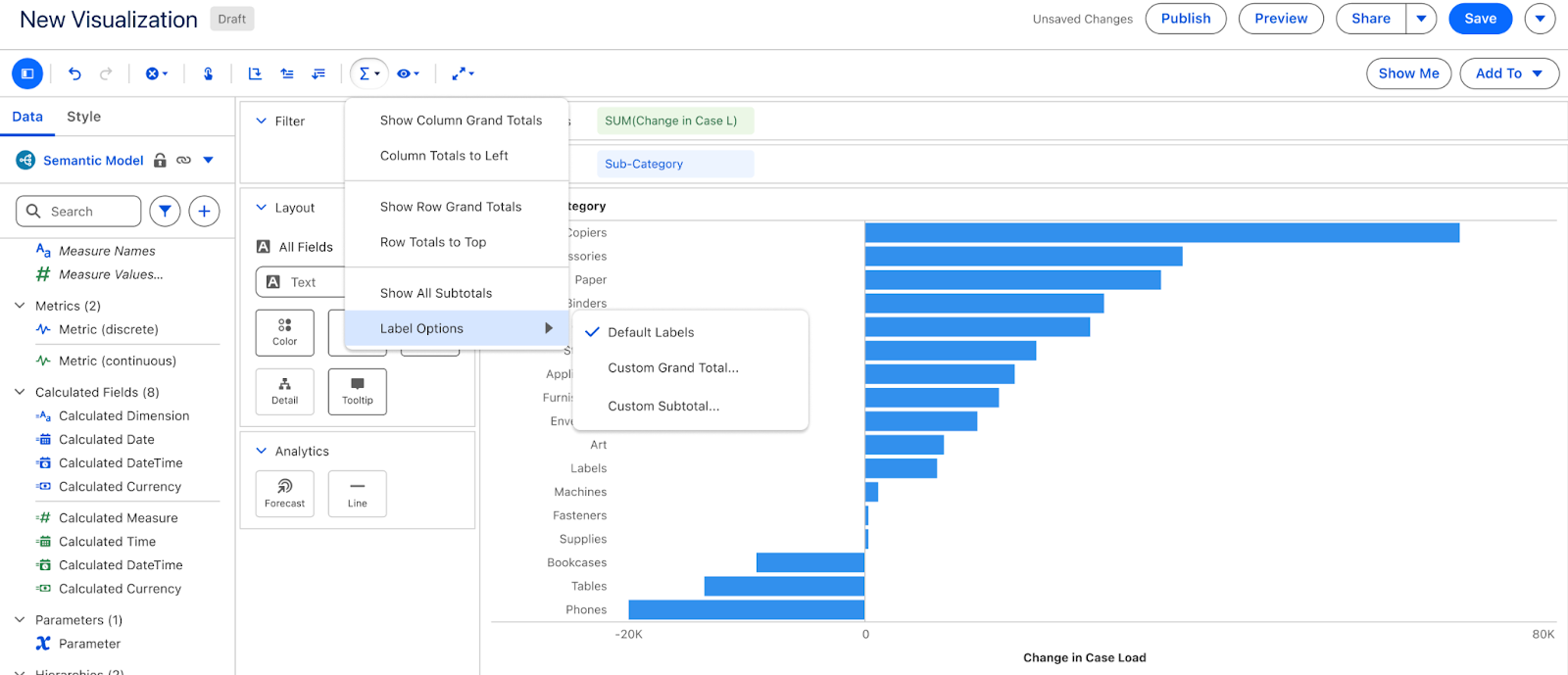Collapse the Calculated Fields (8) group
The width and height of the screenshot is (1568, 675).
[x=20, y=392]
